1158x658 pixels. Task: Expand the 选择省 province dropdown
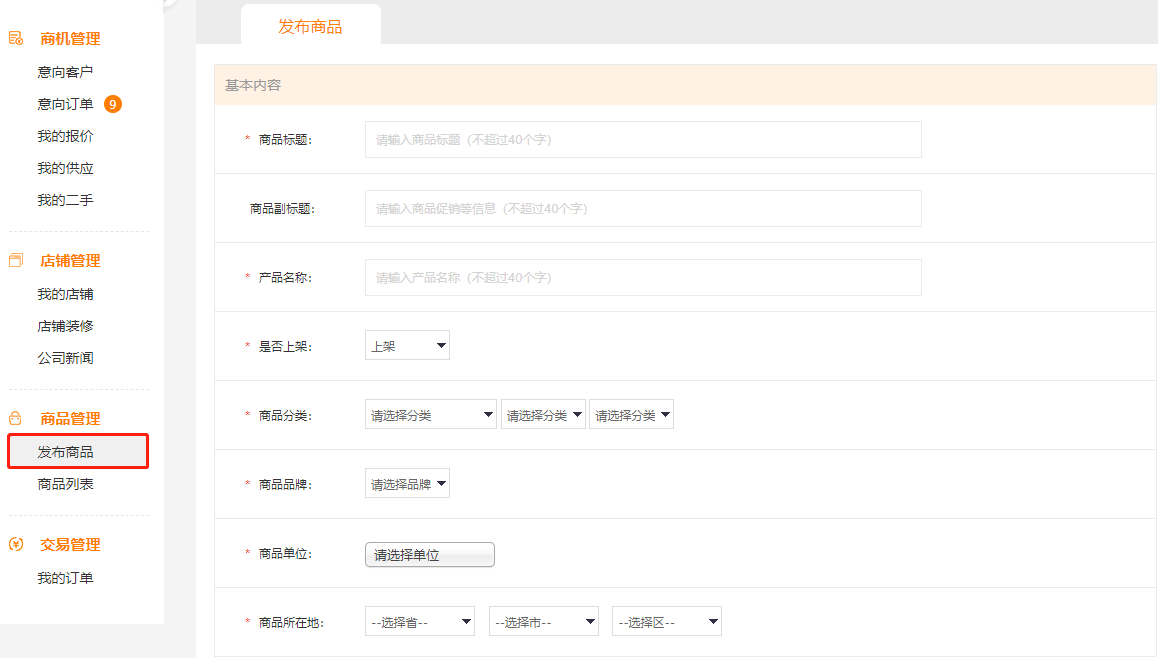[420, 622]
